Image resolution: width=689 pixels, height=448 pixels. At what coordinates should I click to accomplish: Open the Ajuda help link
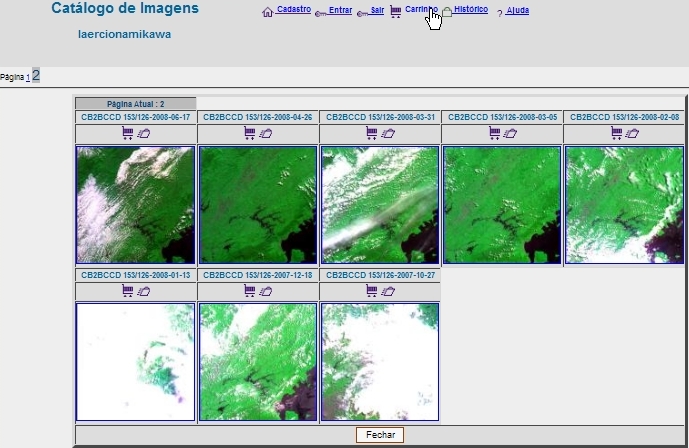pyautogui.click(x=517, y=11)
